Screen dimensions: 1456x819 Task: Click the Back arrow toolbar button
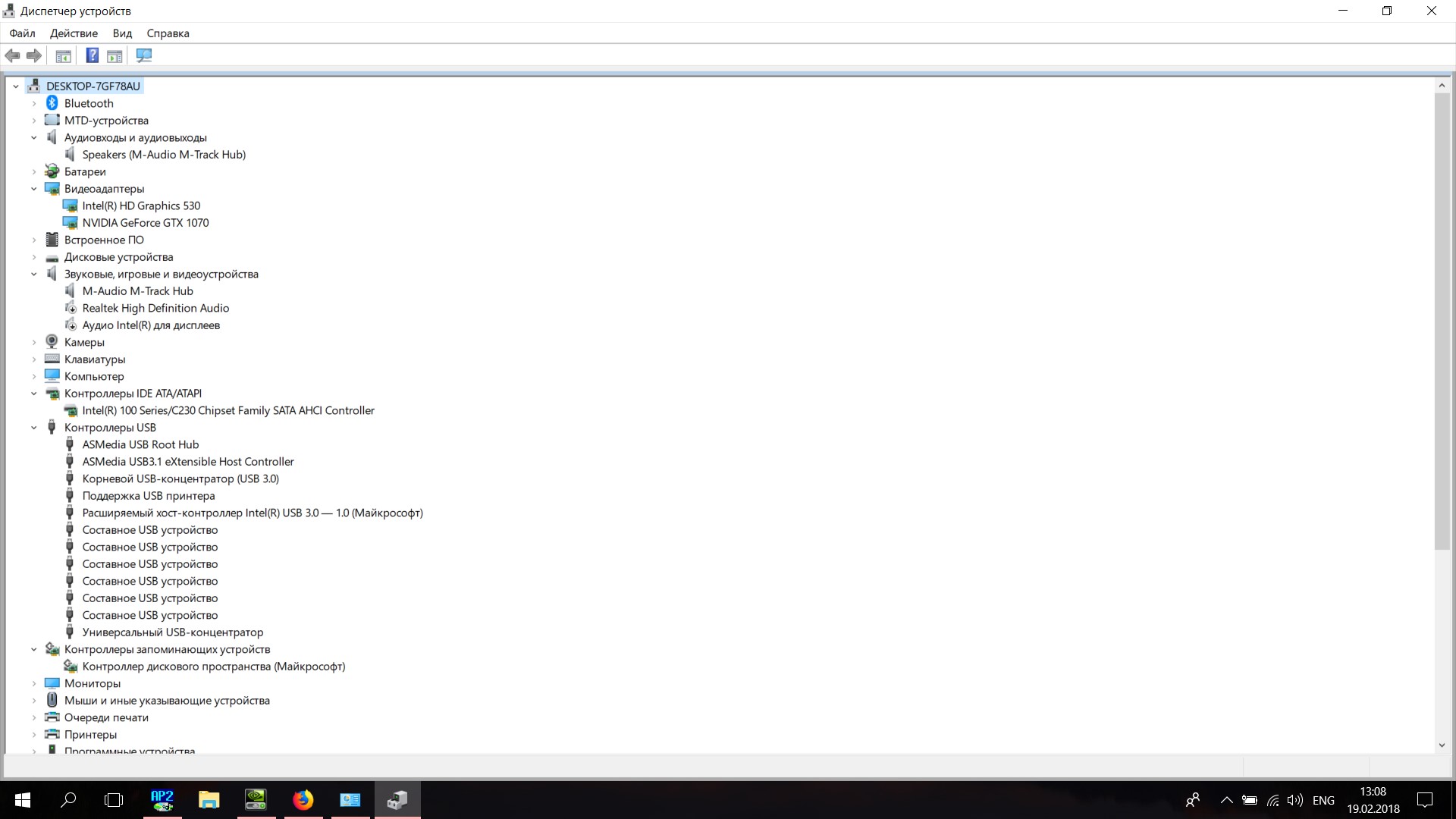pyautogui.click(x=12, y=55)
